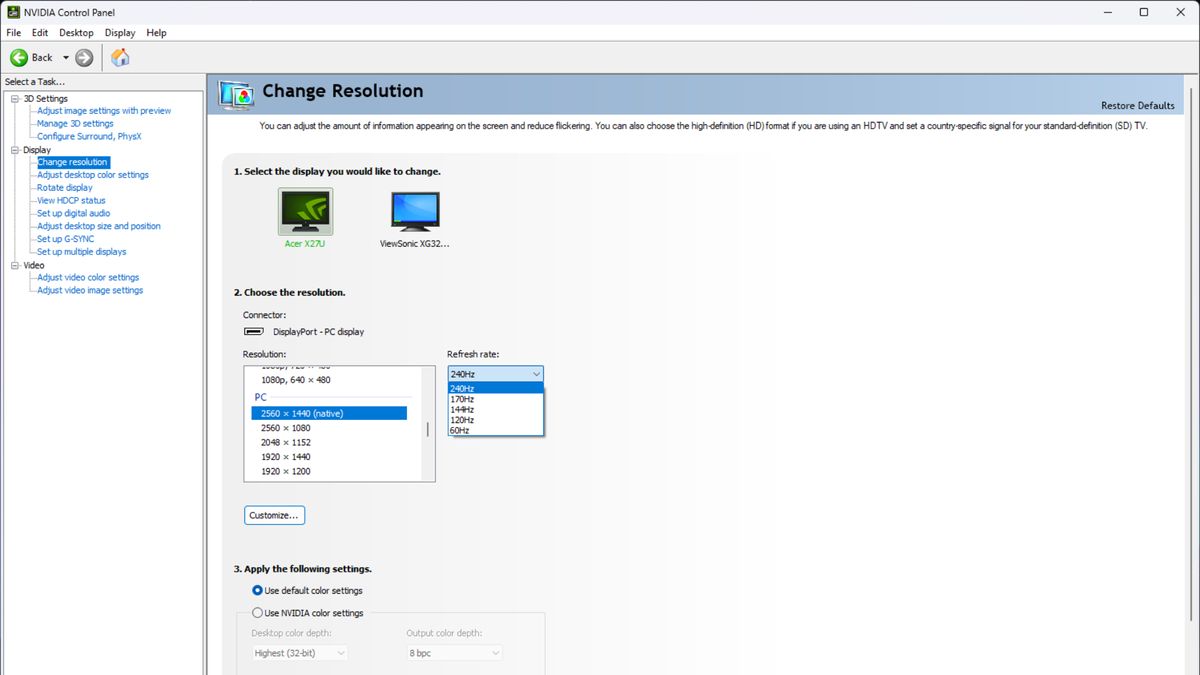Choose 240Hz in the refresh rate list
Viewport: 1200px width, 675px height.
tap(496, 388)
